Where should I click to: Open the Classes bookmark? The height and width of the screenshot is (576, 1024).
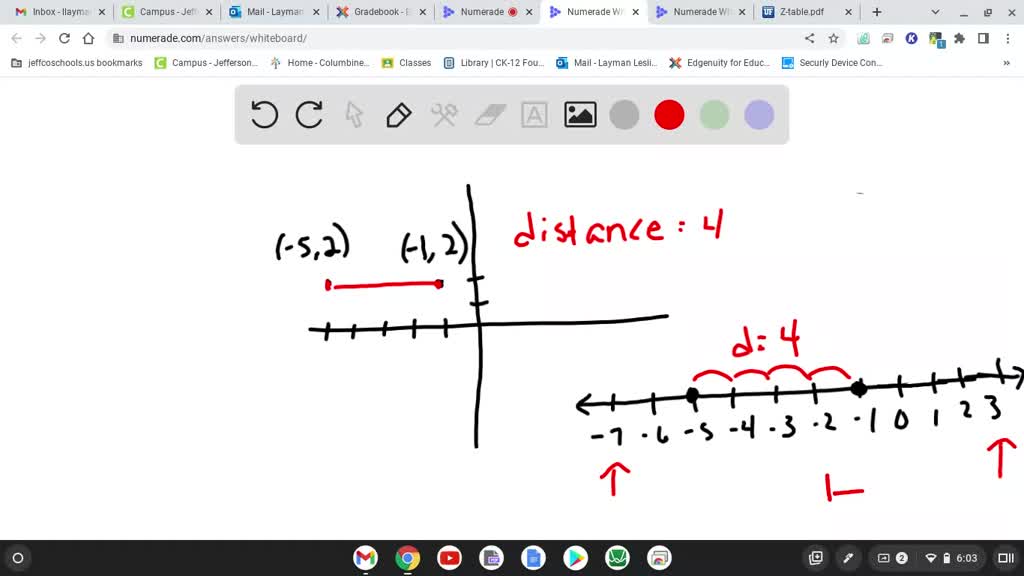click(x=414, y=62)
